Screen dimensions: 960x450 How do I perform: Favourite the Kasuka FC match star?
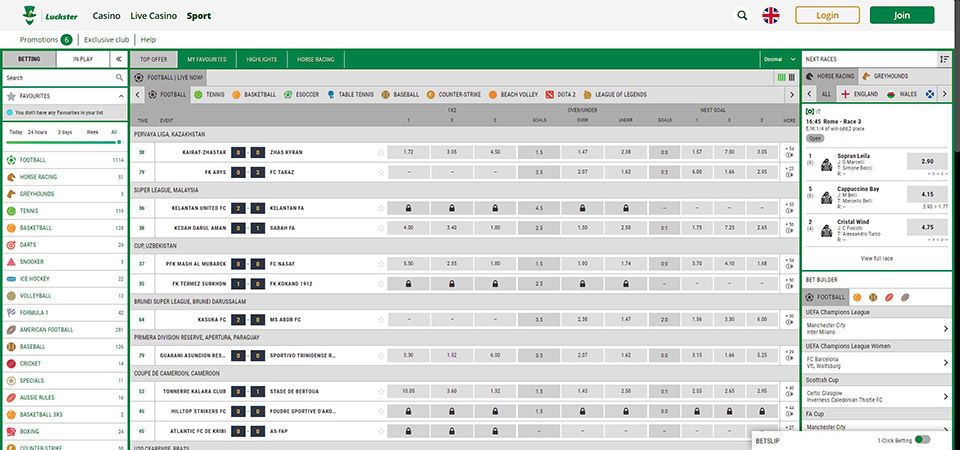point(381,320)
